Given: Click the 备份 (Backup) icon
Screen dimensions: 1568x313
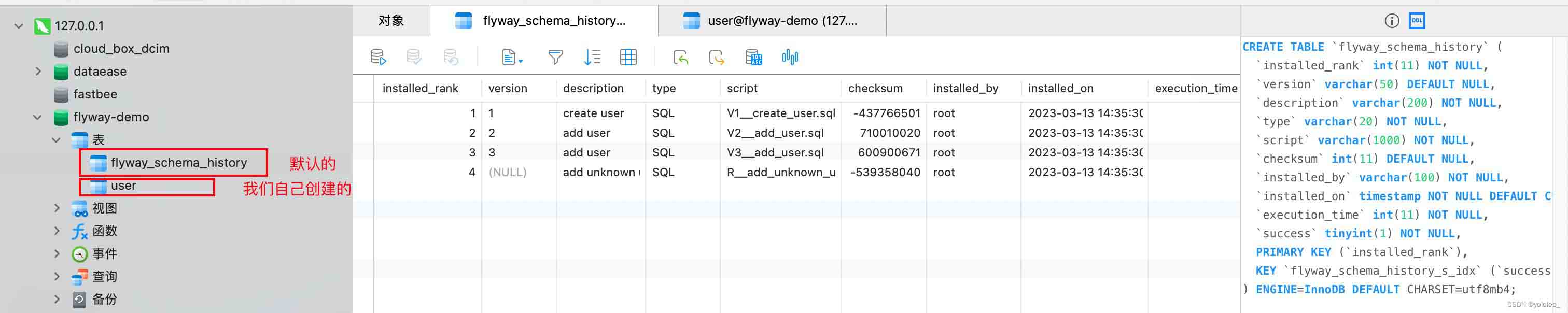Looking at the screenshot, I should coord(80,299).
